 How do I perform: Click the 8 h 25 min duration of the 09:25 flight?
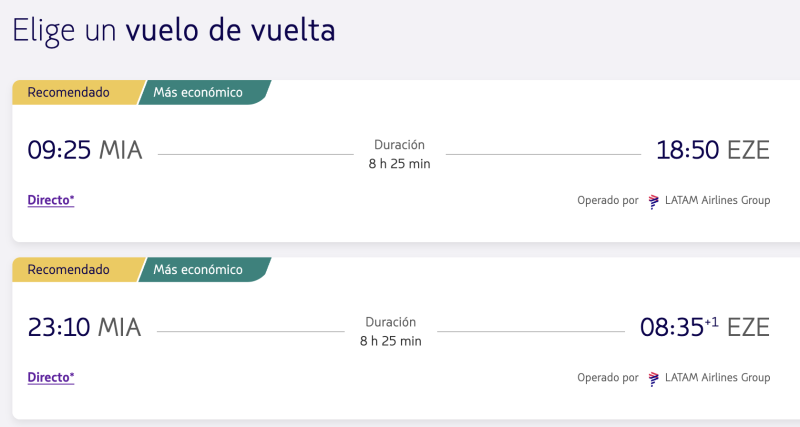(x=399, y=164)
